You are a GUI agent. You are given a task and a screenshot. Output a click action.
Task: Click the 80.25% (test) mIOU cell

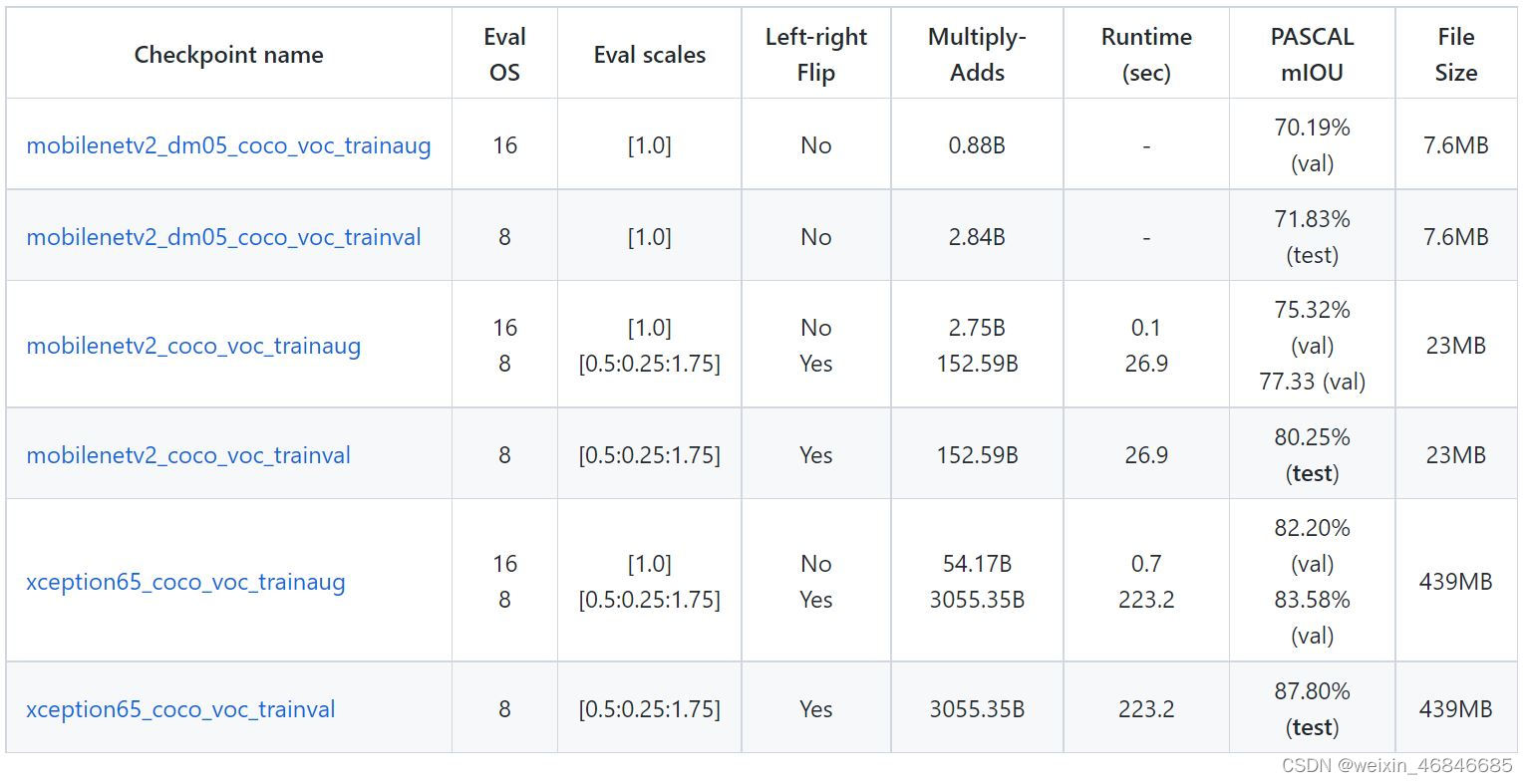[x=1312, y=455]
